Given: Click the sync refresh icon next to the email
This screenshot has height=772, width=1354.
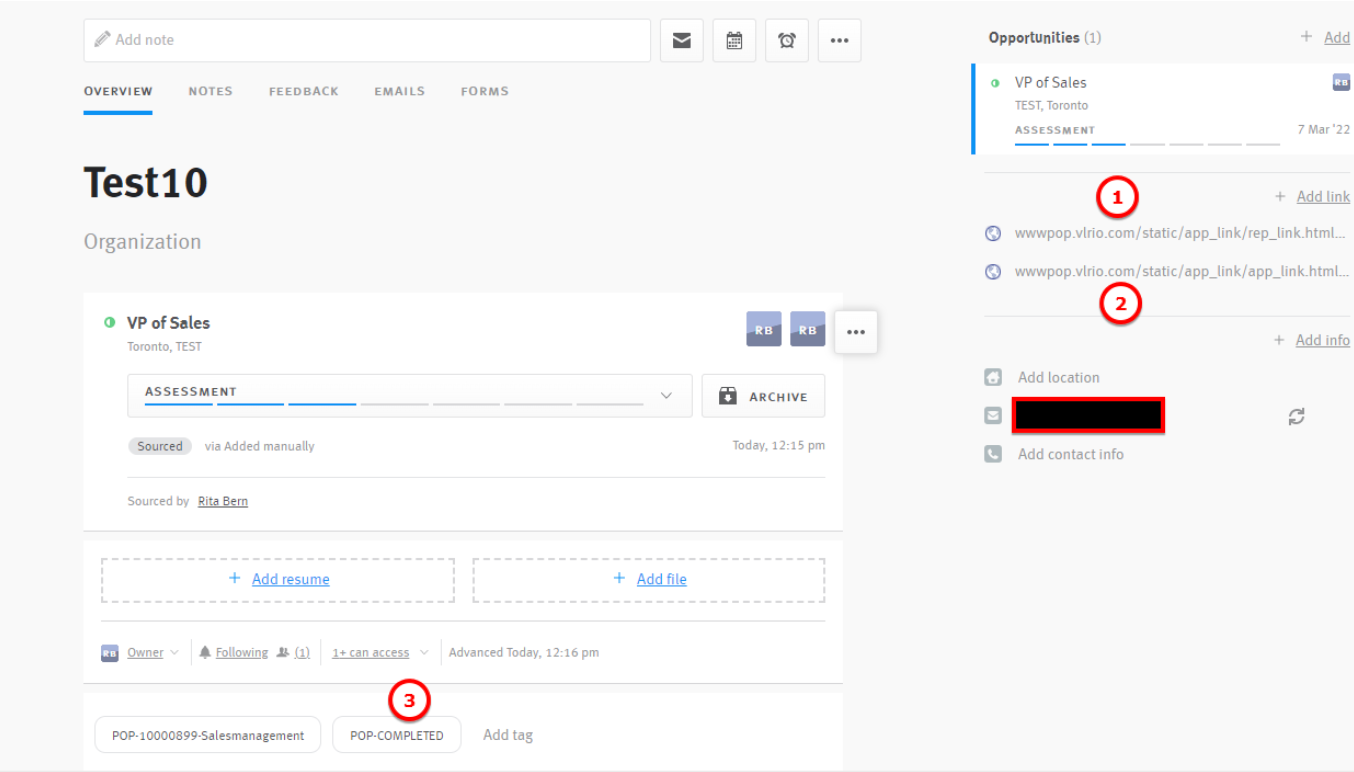Looking at the screenshot, I should tap(1296, 415).
